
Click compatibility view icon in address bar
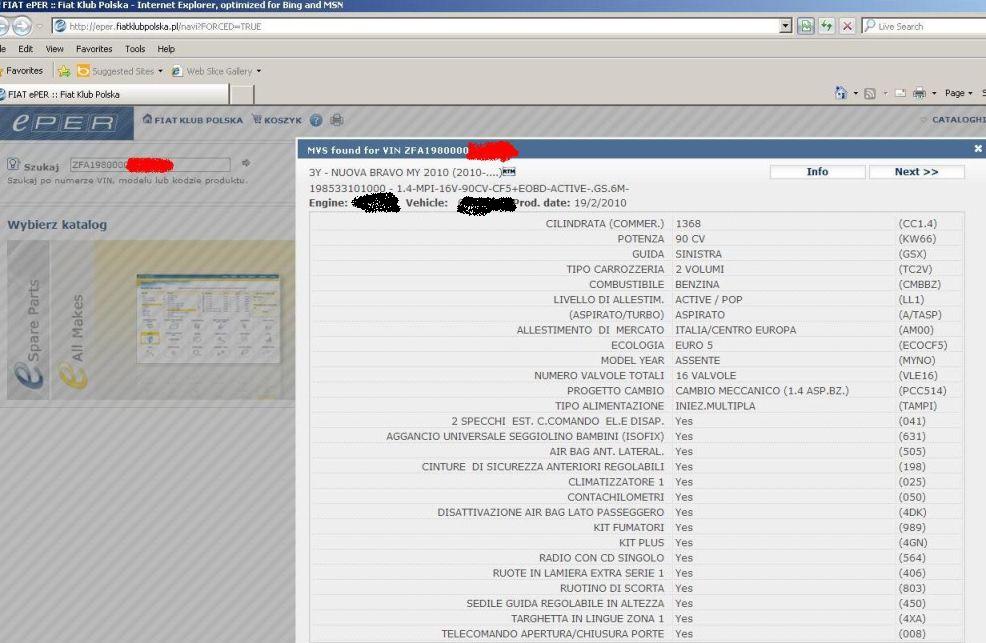pyautogui.click(x=806, y=26)
